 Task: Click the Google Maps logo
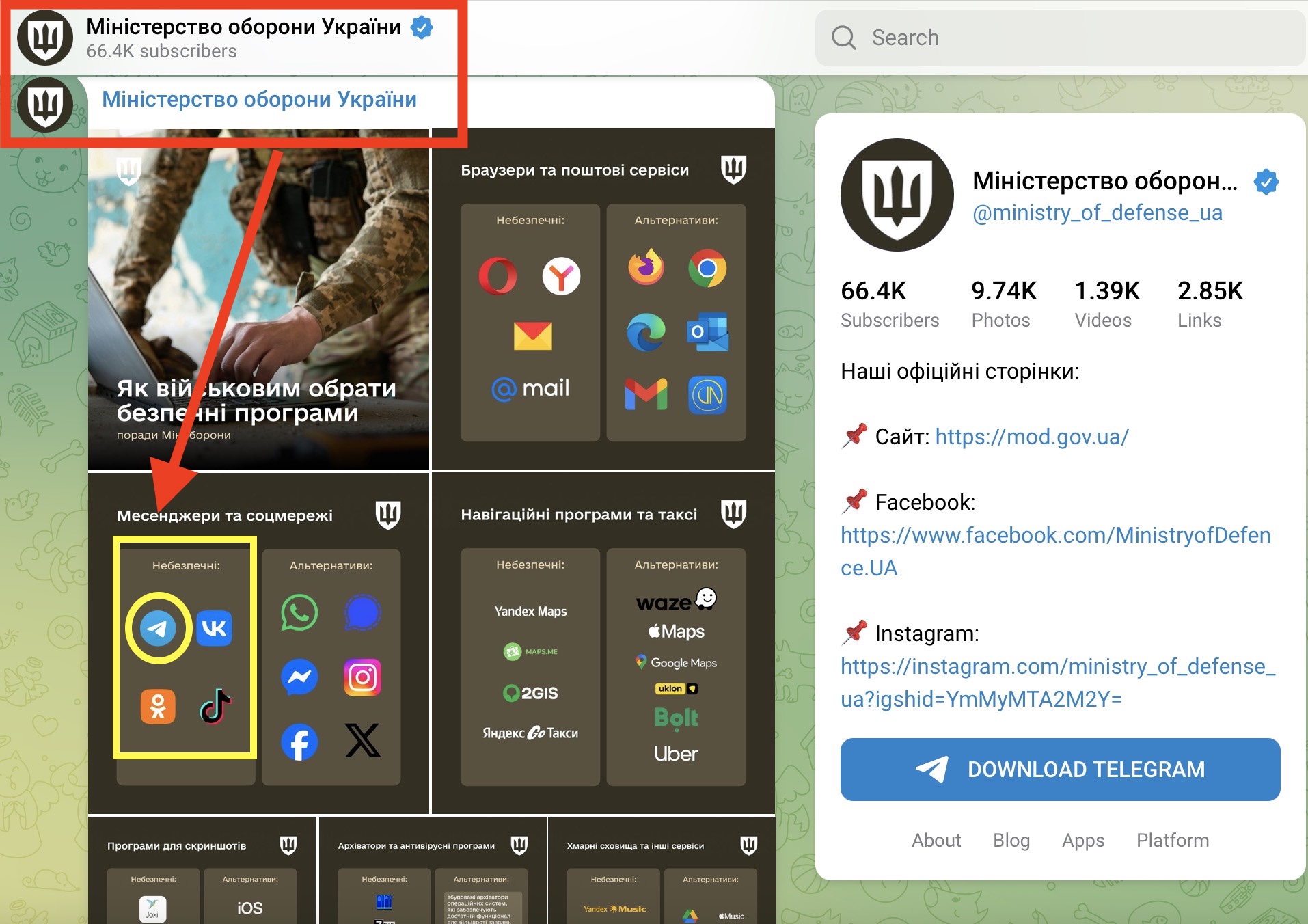click(676, 662)
